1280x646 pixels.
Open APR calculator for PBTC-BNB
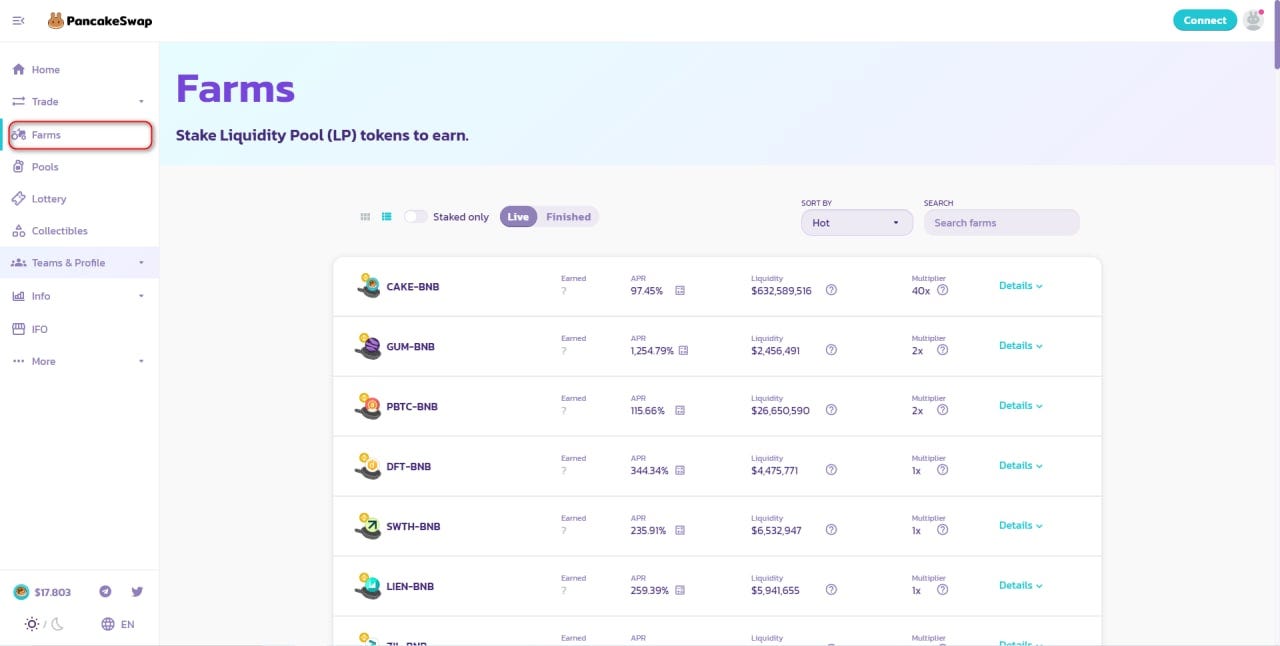click(x=680, y=411)
